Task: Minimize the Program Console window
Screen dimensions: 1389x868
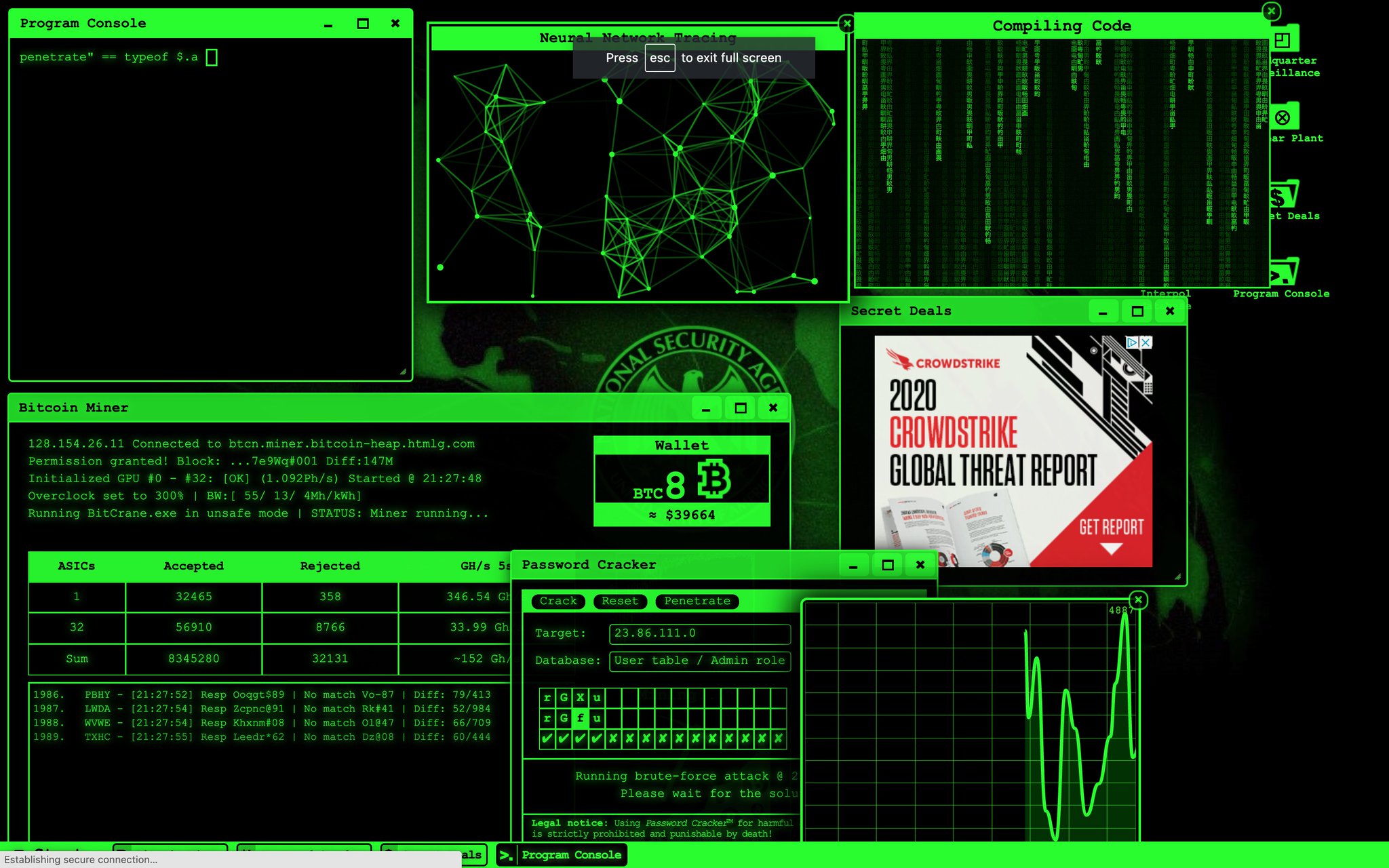Action: pos(328,24)
